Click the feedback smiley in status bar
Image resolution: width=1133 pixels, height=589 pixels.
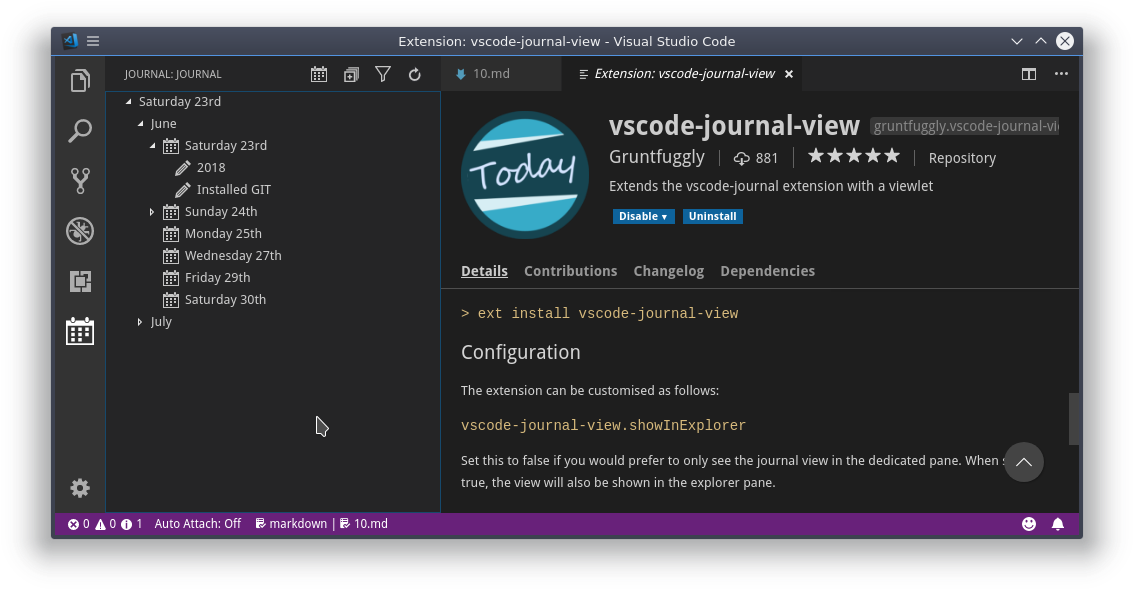tap(1029, 524)
